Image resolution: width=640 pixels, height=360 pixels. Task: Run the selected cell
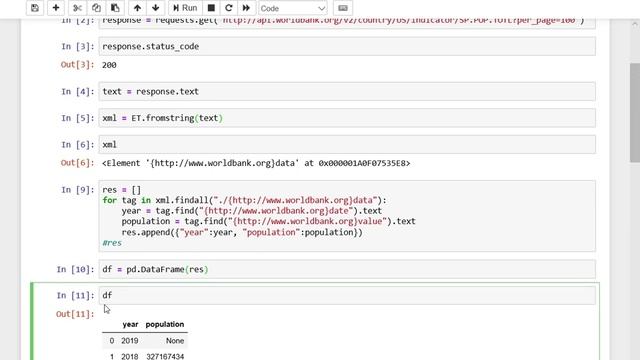click(x=185, y=8)
